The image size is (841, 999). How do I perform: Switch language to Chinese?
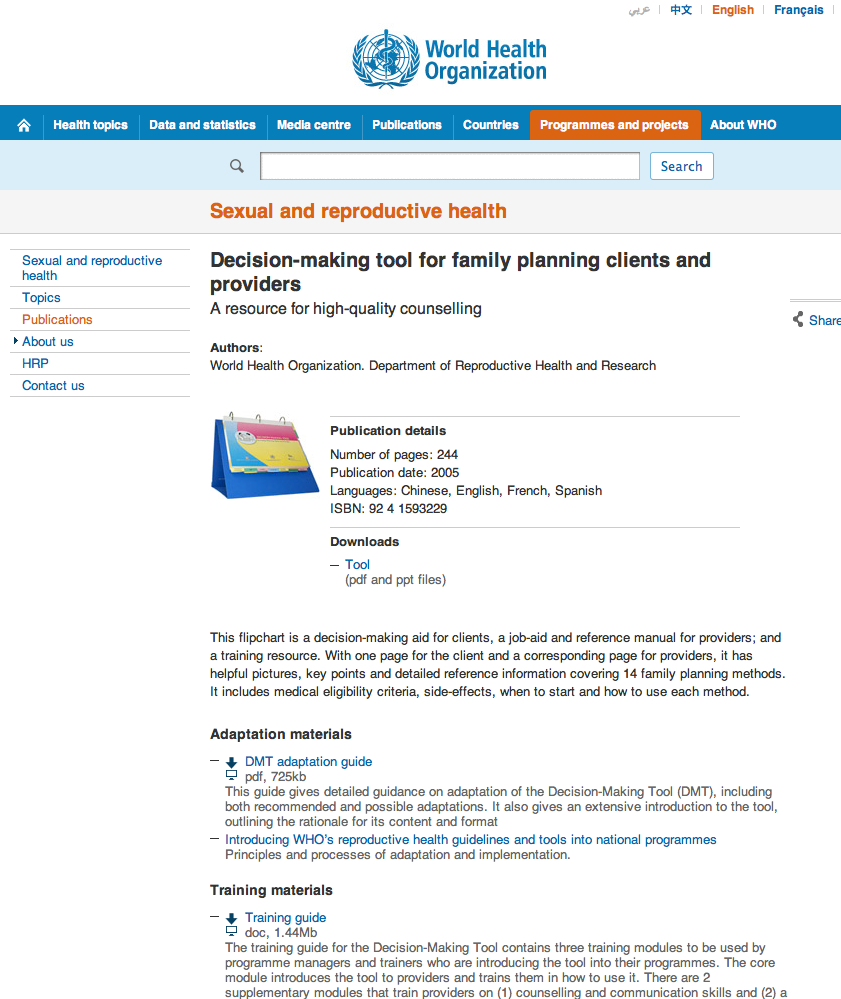[x=680, y=10]
